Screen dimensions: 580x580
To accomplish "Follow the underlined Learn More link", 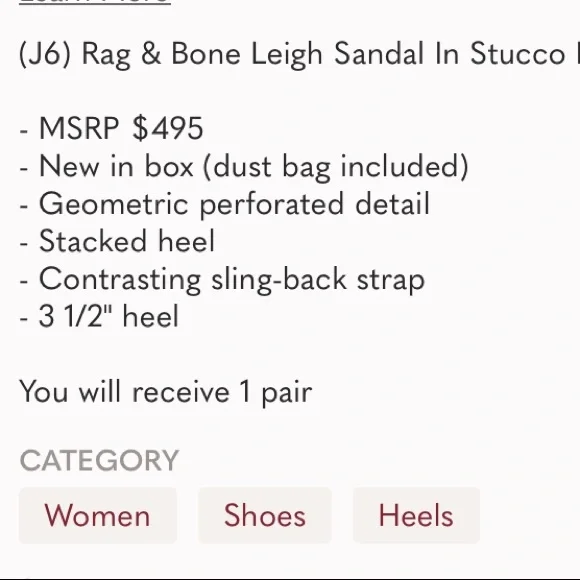I will click(x=95, y=2).
